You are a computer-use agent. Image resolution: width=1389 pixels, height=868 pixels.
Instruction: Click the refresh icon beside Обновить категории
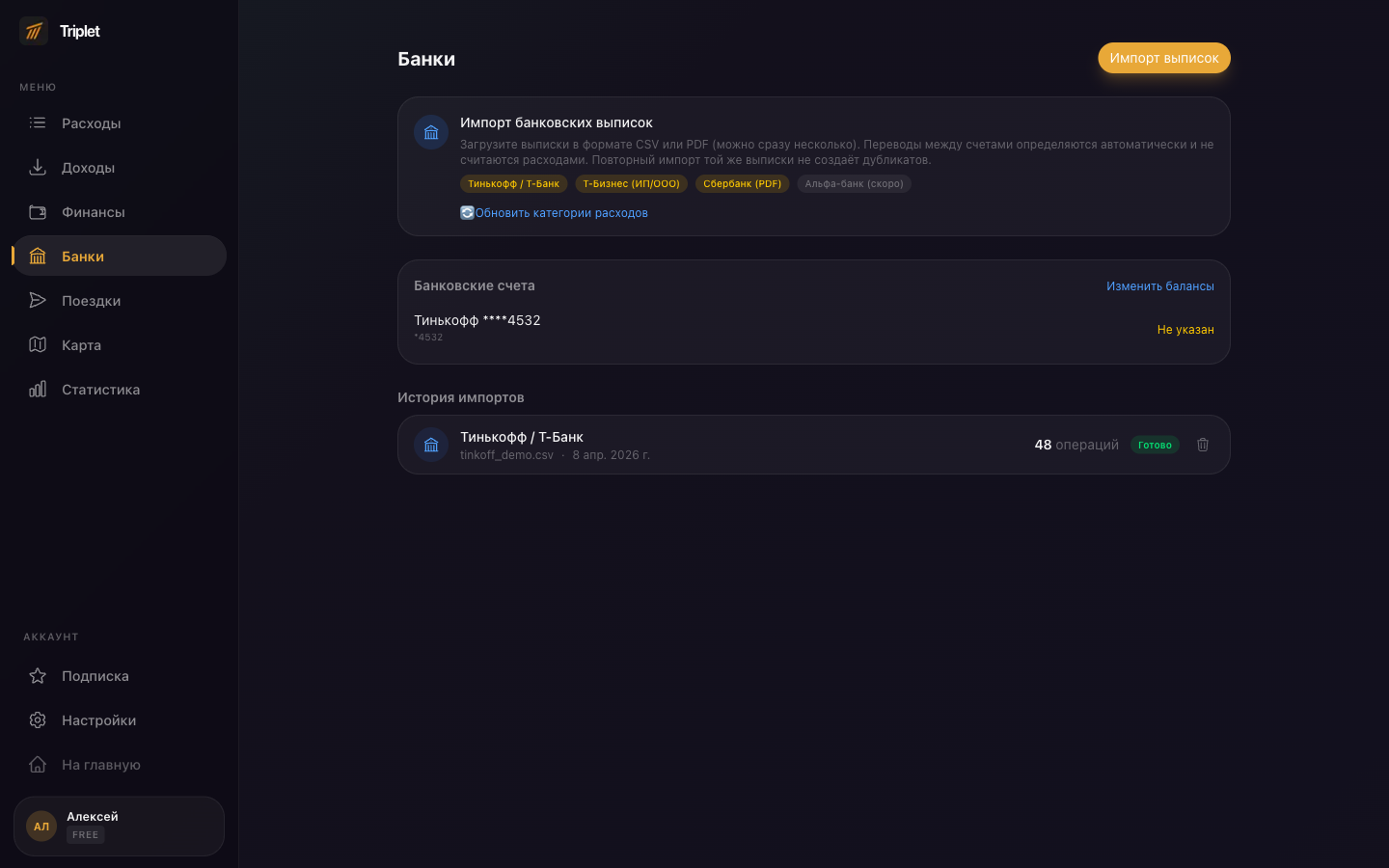(x=467, y=212)
